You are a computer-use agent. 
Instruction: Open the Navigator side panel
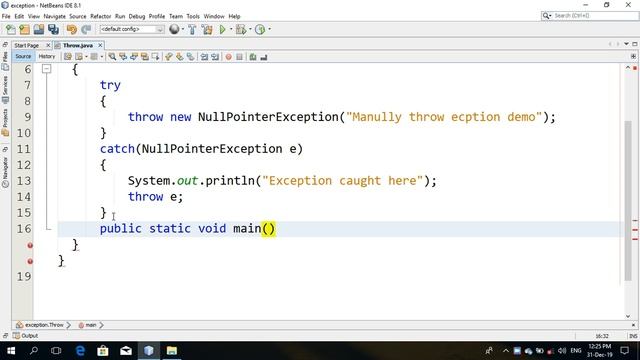point(5,173)
